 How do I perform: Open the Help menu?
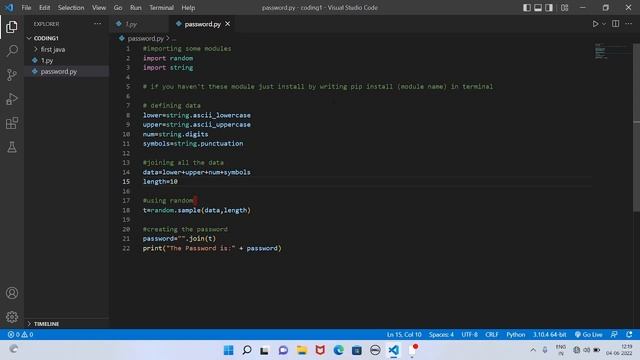pos(188,8)
